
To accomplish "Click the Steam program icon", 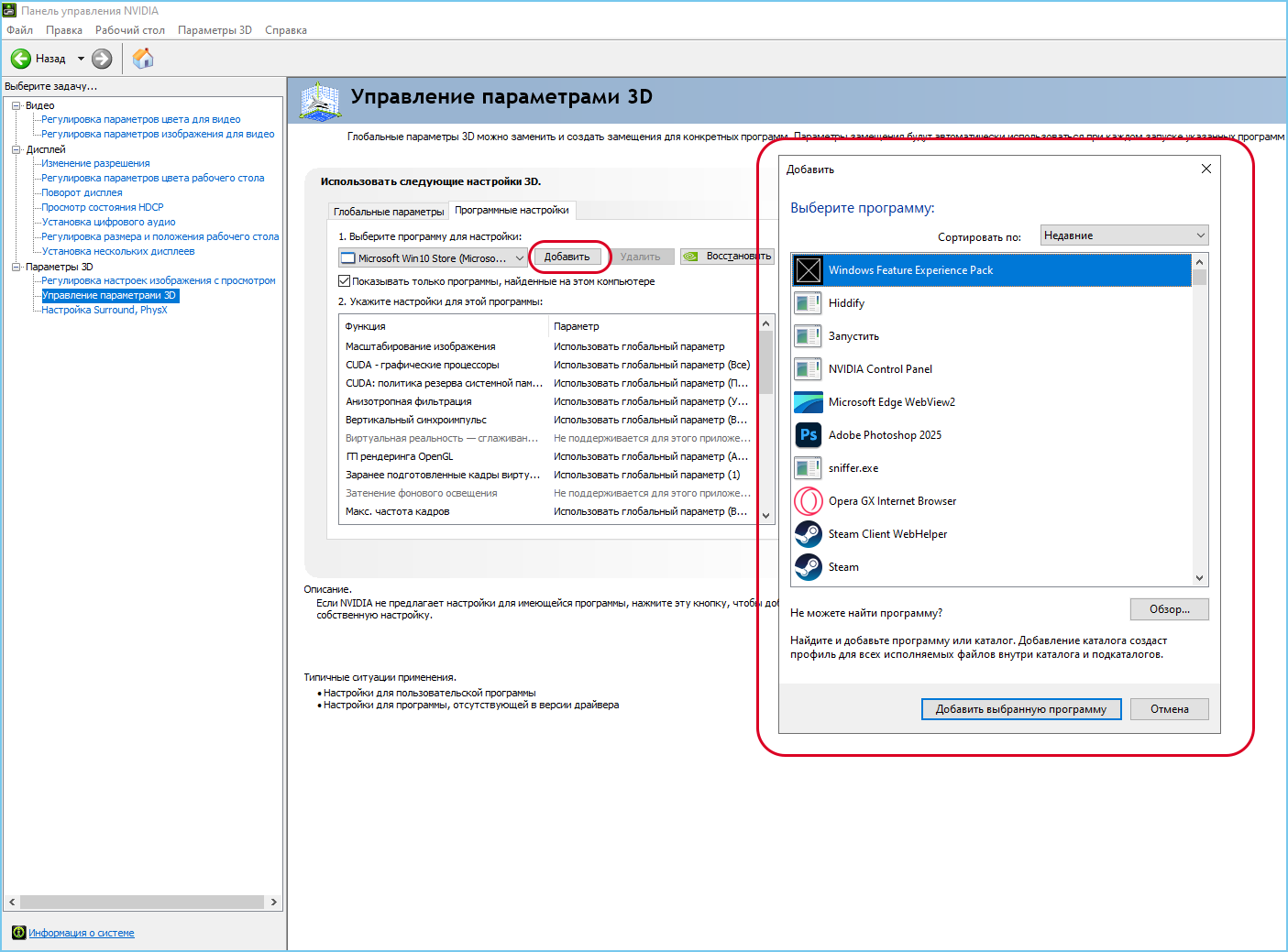I will click(808, 567).
